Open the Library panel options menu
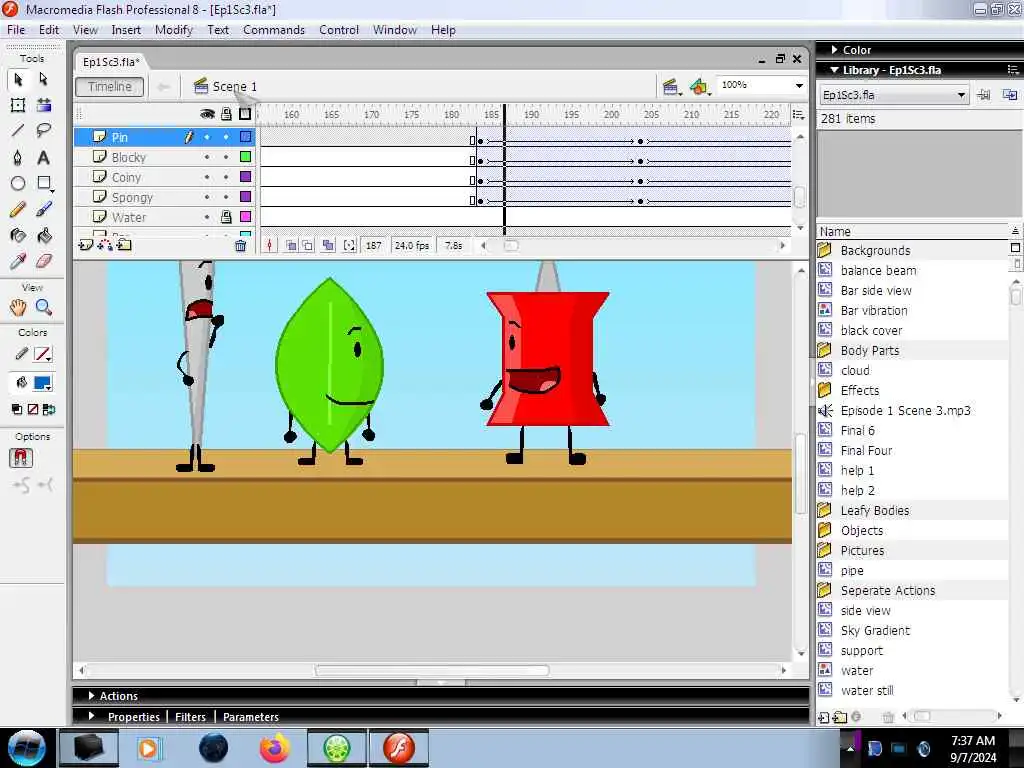 click(x=1013, y=70)
